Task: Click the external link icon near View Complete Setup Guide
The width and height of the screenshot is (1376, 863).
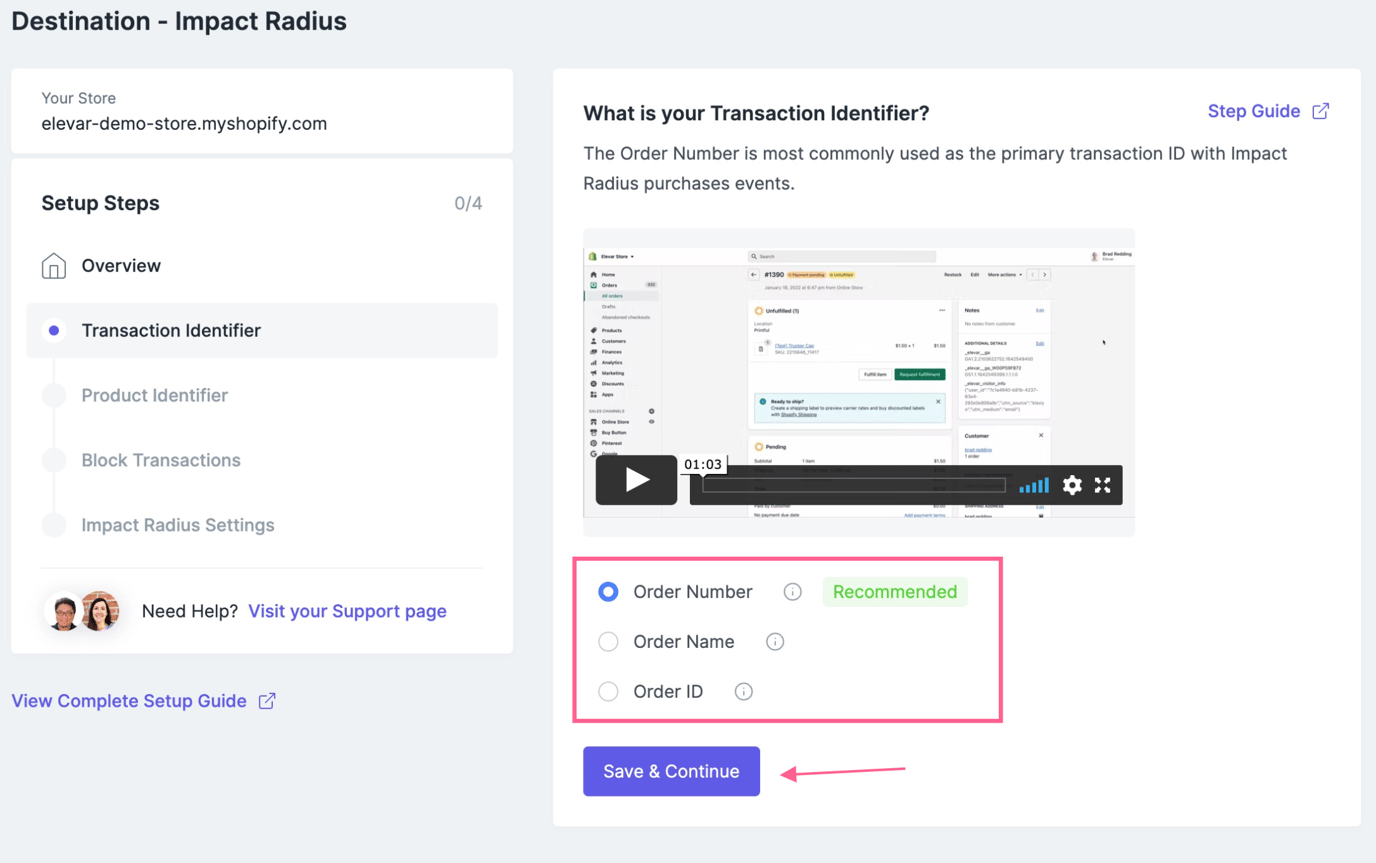Action: [266, 701]
